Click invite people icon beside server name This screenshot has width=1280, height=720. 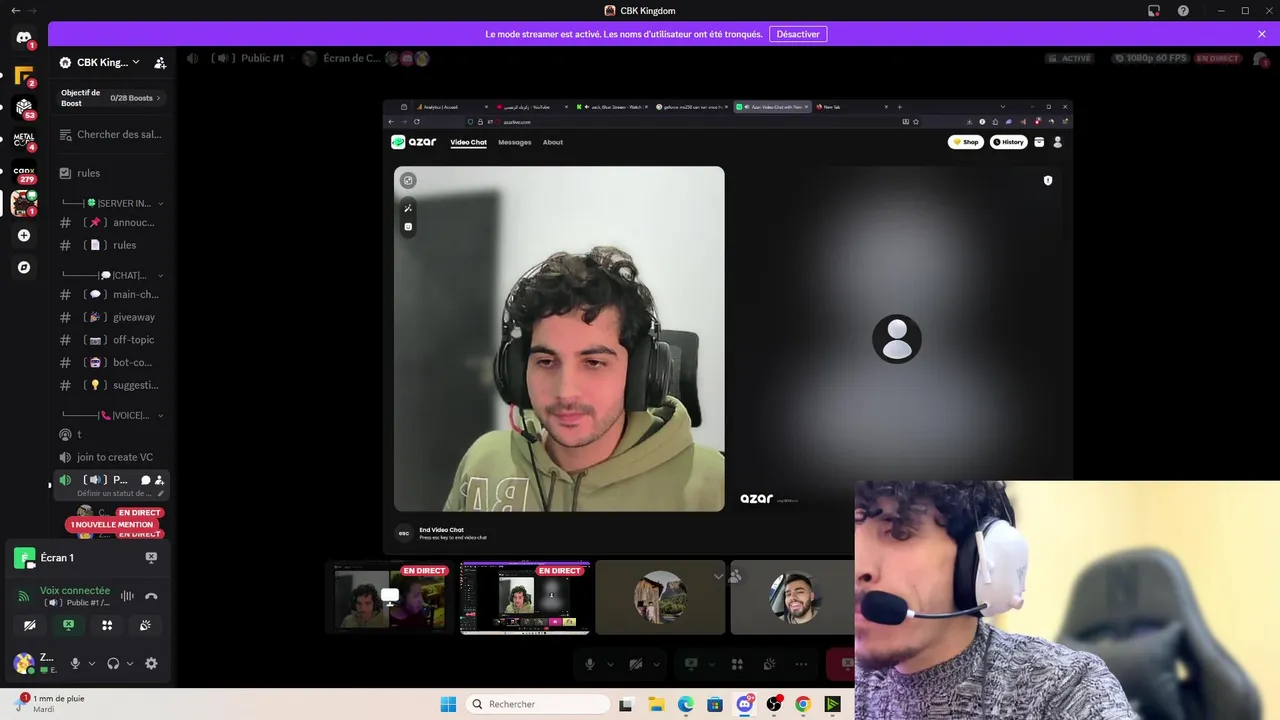[160, 62]
